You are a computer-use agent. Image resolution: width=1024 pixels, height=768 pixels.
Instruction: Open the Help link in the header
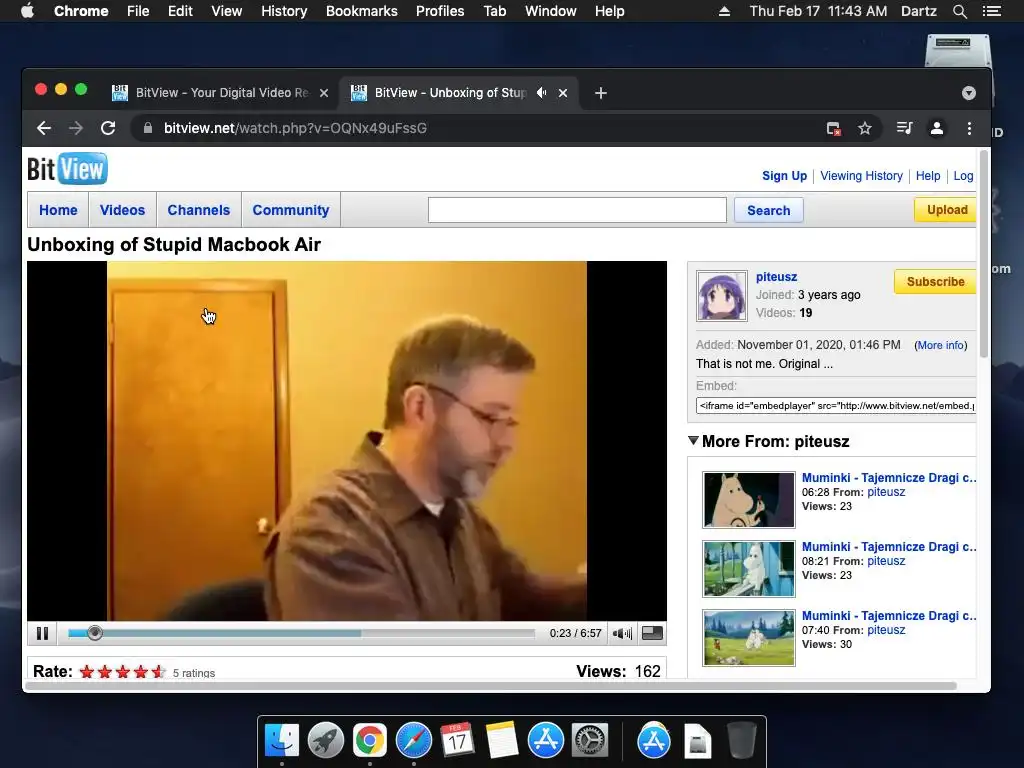pos(928,176)
